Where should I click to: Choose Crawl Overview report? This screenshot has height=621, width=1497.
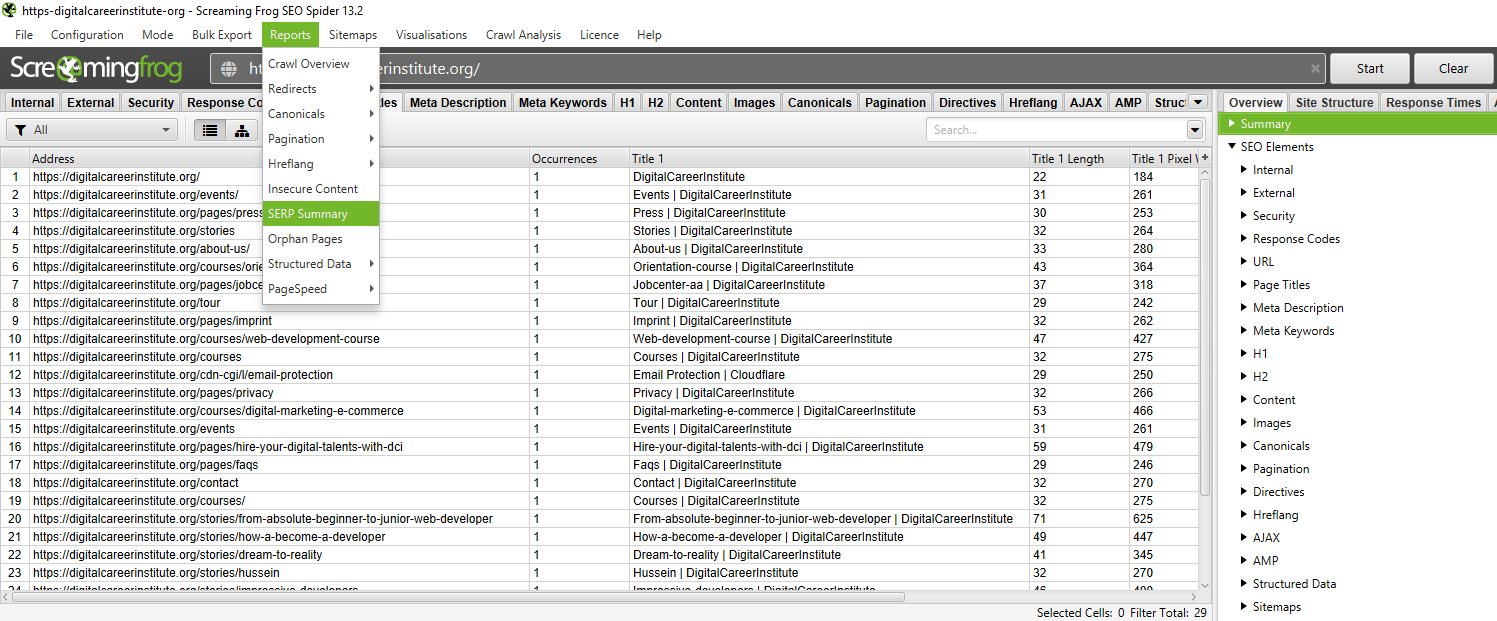pyautogui.click(x=321, y=64)
